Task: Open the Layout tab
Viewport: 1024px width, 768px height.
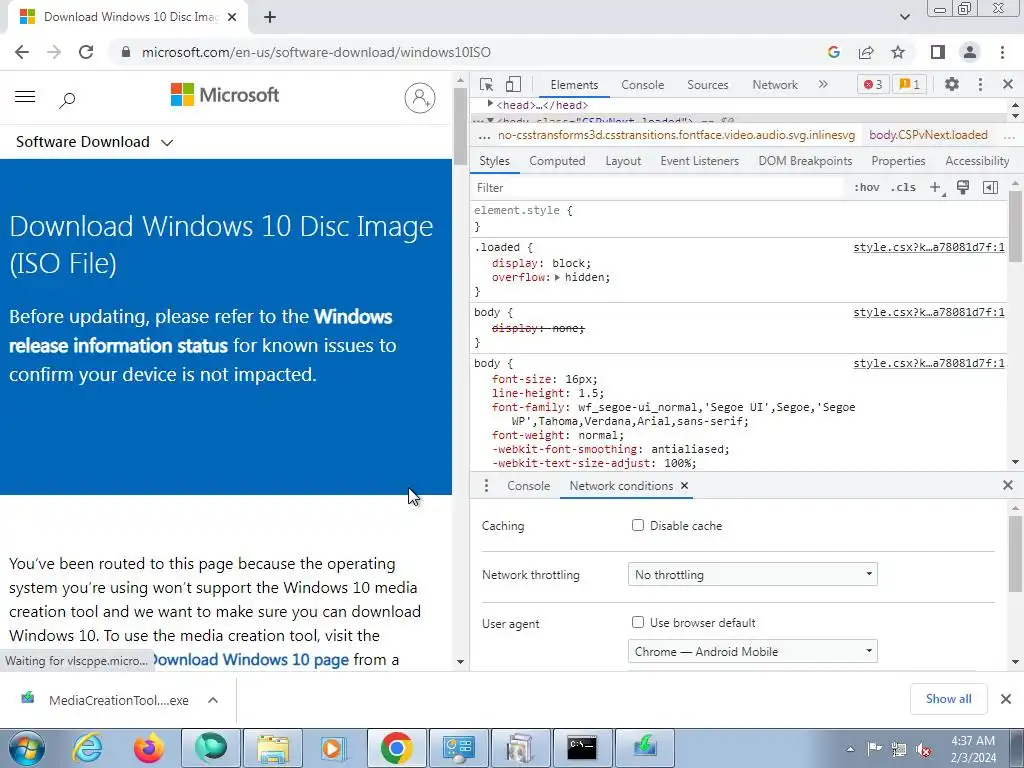Action: (x=623, y=161)
